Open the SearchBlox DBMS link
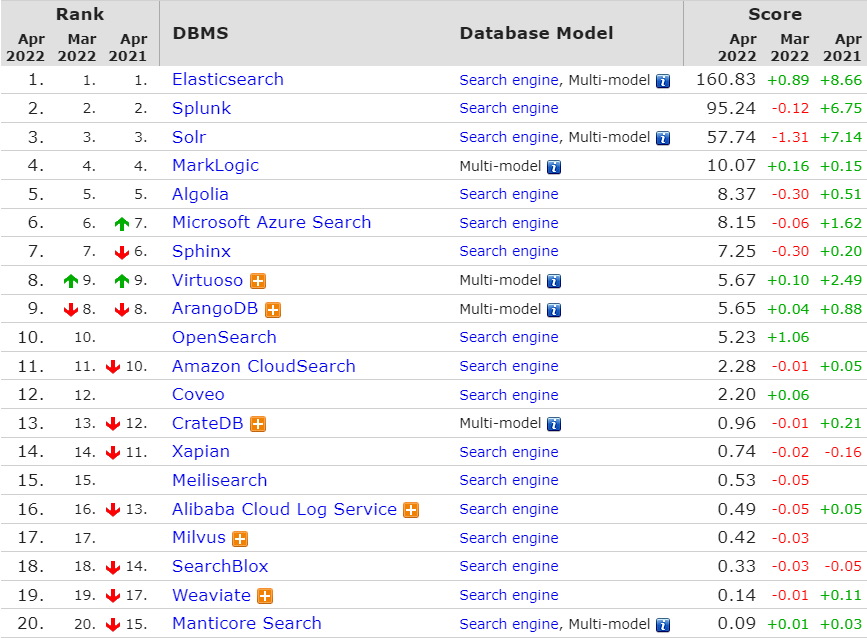Viewport: 867px width, 638px height. coord(220,566)
